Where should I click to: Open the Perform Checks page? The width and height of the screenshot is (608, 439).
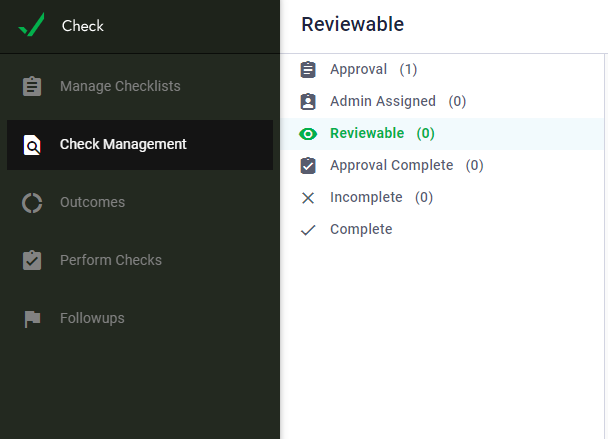[110, 261]
